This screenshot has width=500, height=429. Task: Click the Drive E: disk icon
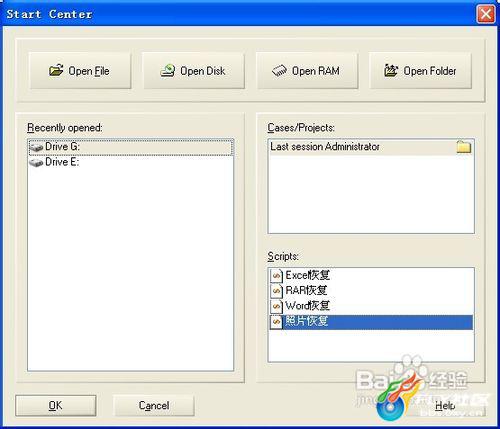36,162
